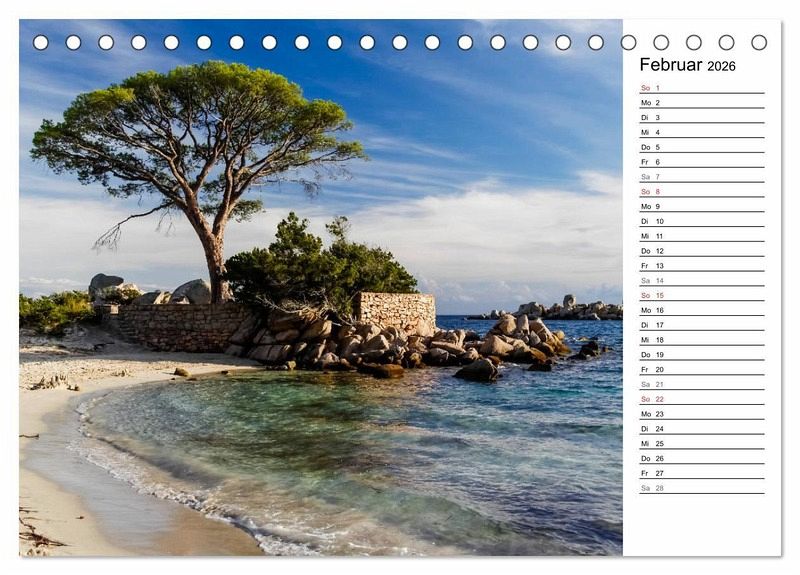Click the first binding hole at left

(40, 42)
